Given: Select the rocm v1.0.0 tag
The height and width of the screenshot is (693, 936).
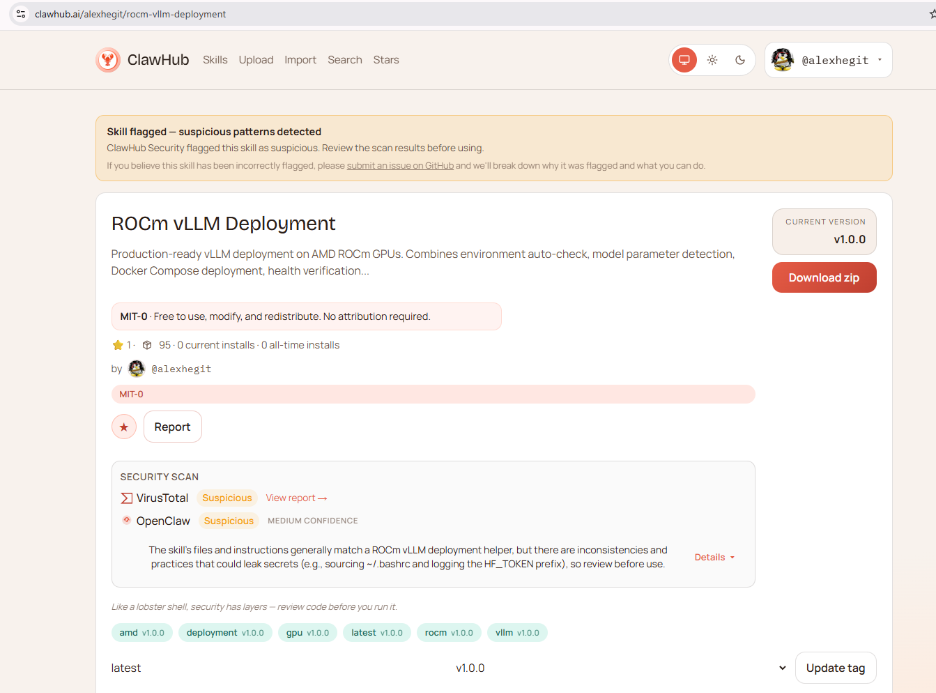Looking at the screenshot, I should pyautogui.click(x=449, y=633).
